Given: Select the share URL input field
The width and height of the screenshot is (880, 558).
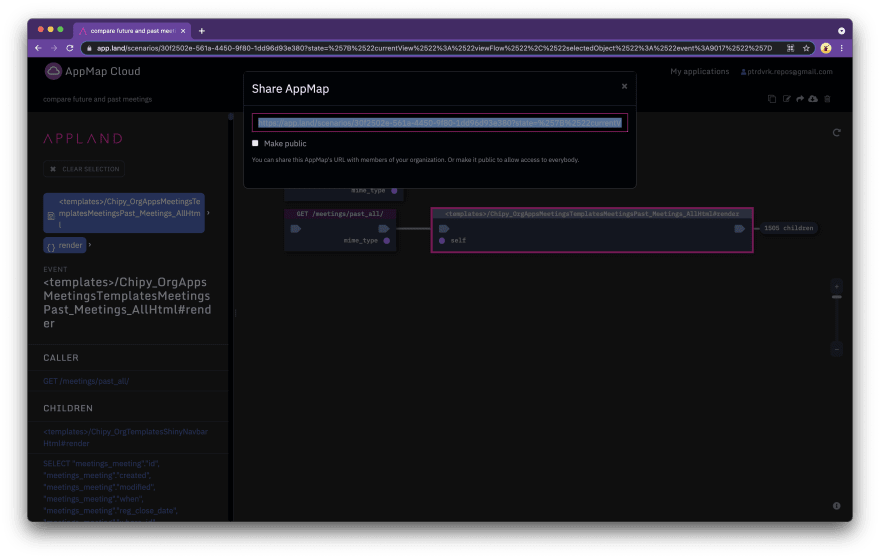Looking at the screenshot, I should (x=439, y=123).
